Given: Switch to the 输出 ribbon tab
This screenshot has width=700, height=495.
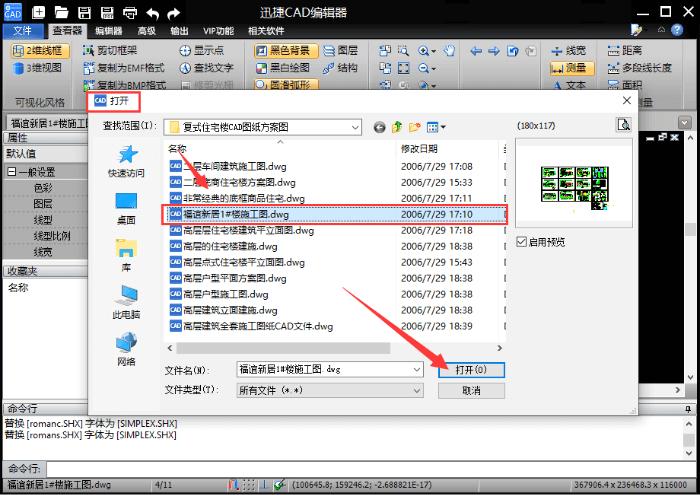Looking at the screenshot, I should pyautogui.click(x=179, y=31).
